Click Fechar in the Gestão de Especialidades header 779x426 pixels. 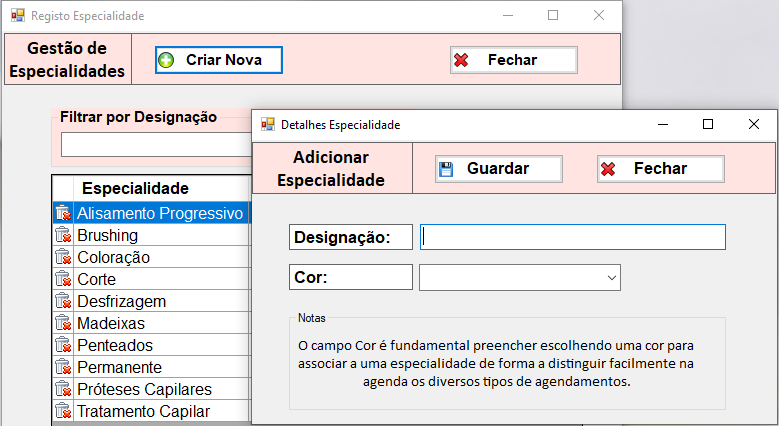pyautogui.click(x=513, y=60)
